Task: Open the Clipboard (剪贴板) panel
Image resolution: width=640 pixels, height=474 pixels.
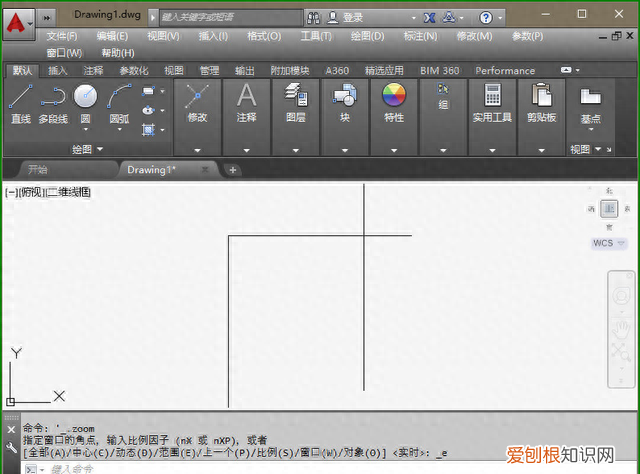Action: [x=542, y=102]
